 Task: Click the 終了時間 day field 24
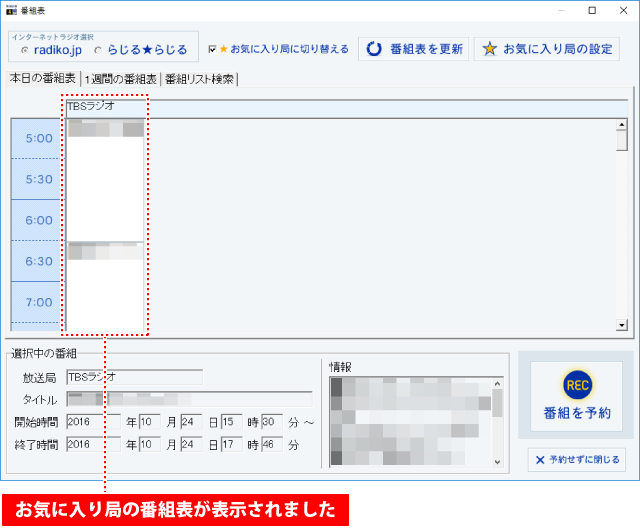191,444
